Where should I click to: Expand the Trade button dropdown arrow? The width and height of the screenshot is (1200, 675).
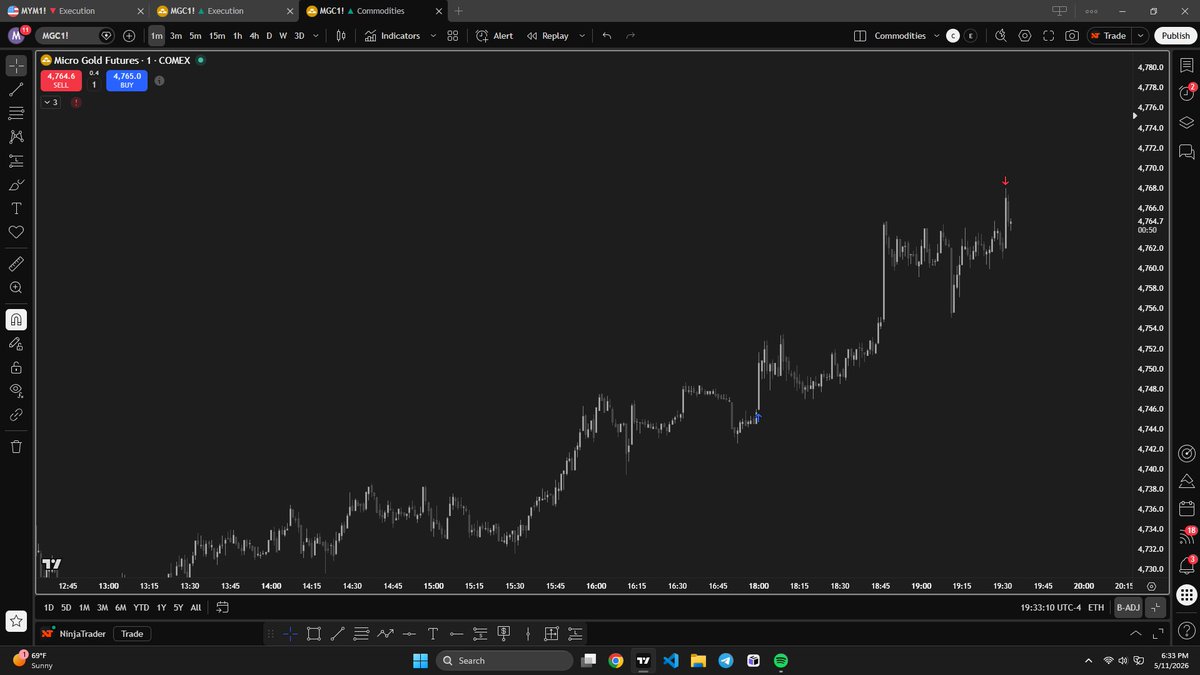coord(1140,35)
